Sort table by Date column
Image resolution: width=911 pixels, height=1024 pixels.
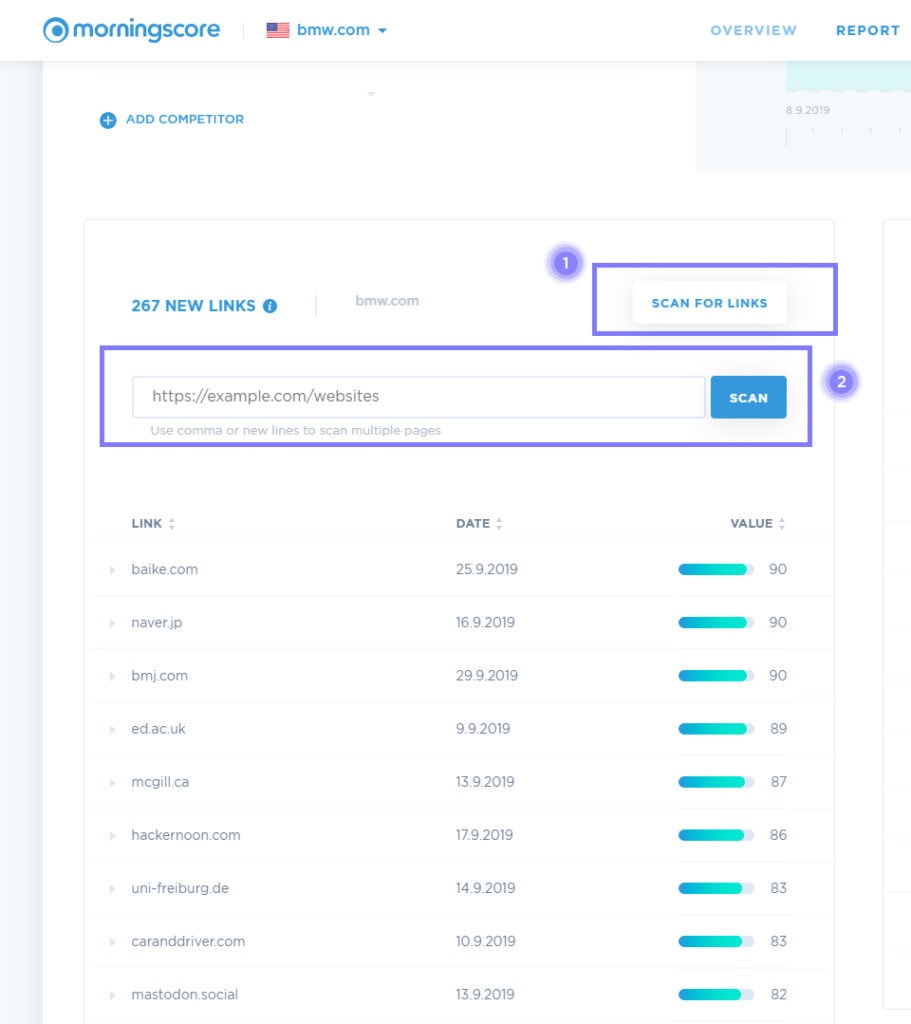point(479,523)
